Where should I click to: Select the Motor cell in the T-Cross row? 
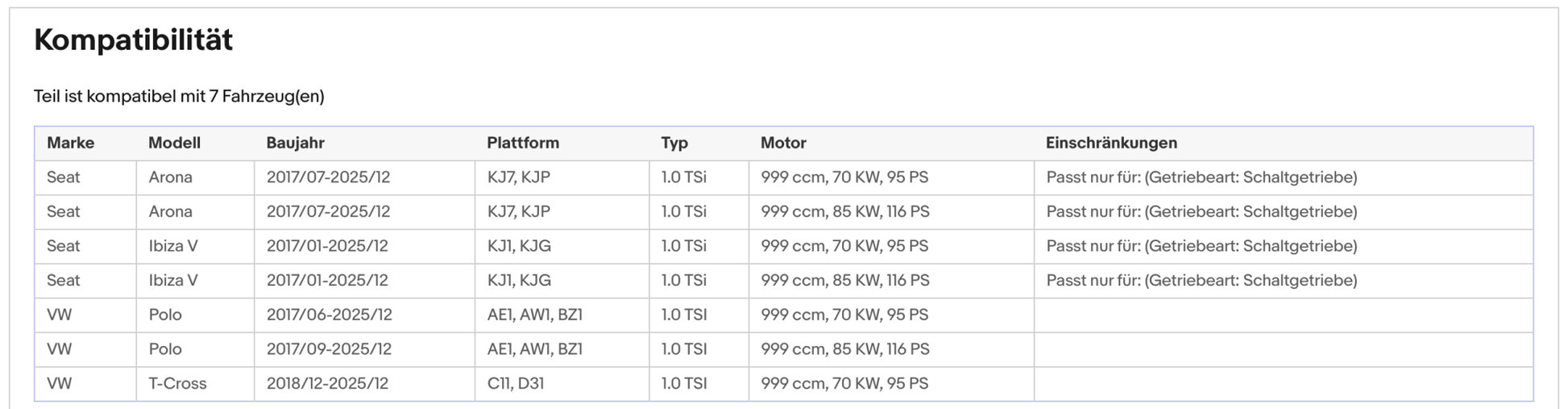(844, 384)
